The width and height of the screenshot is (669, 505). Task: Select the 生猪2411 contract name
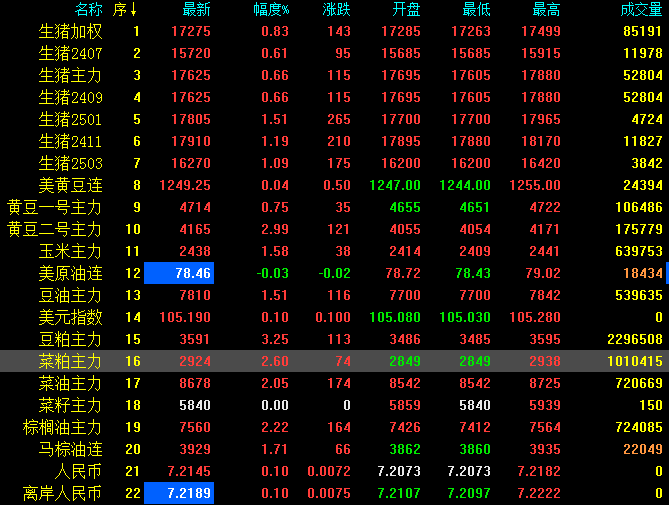pos(70,142)
